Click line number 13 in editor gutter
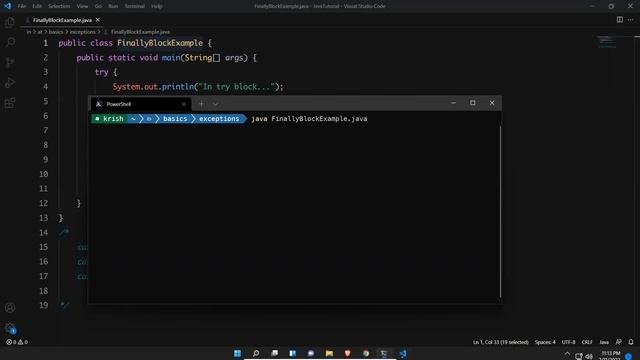The width and height of the screenshot is (640, 360). (44, 218)
